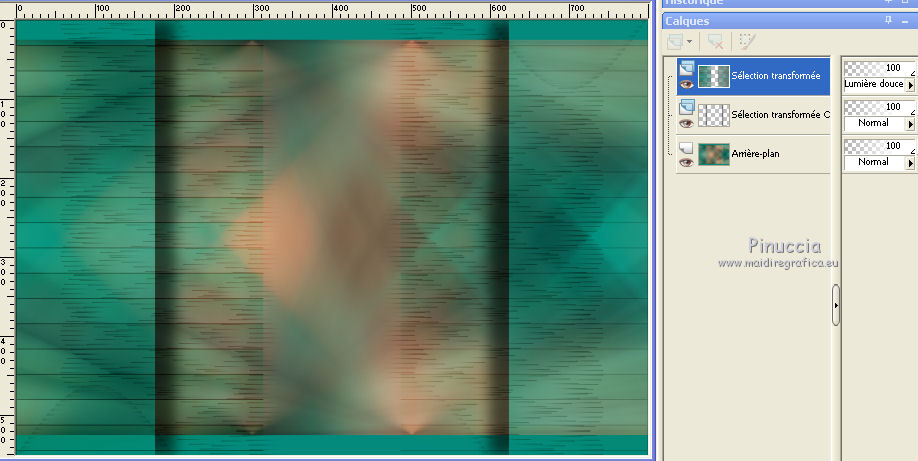Hide the top Sélection transformée layer
Viewport: 918px width, 461px height.
tap(686, 84)
